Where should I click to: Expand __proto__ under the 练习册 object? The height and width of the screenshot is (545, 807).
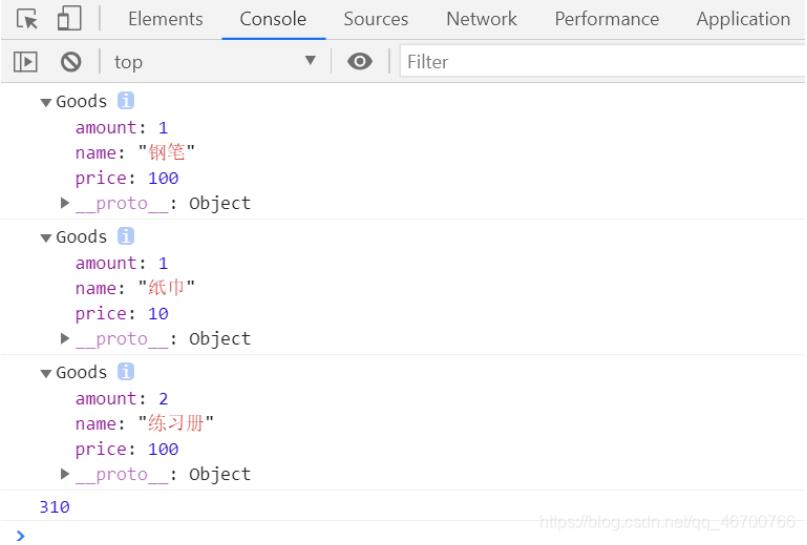66,474
